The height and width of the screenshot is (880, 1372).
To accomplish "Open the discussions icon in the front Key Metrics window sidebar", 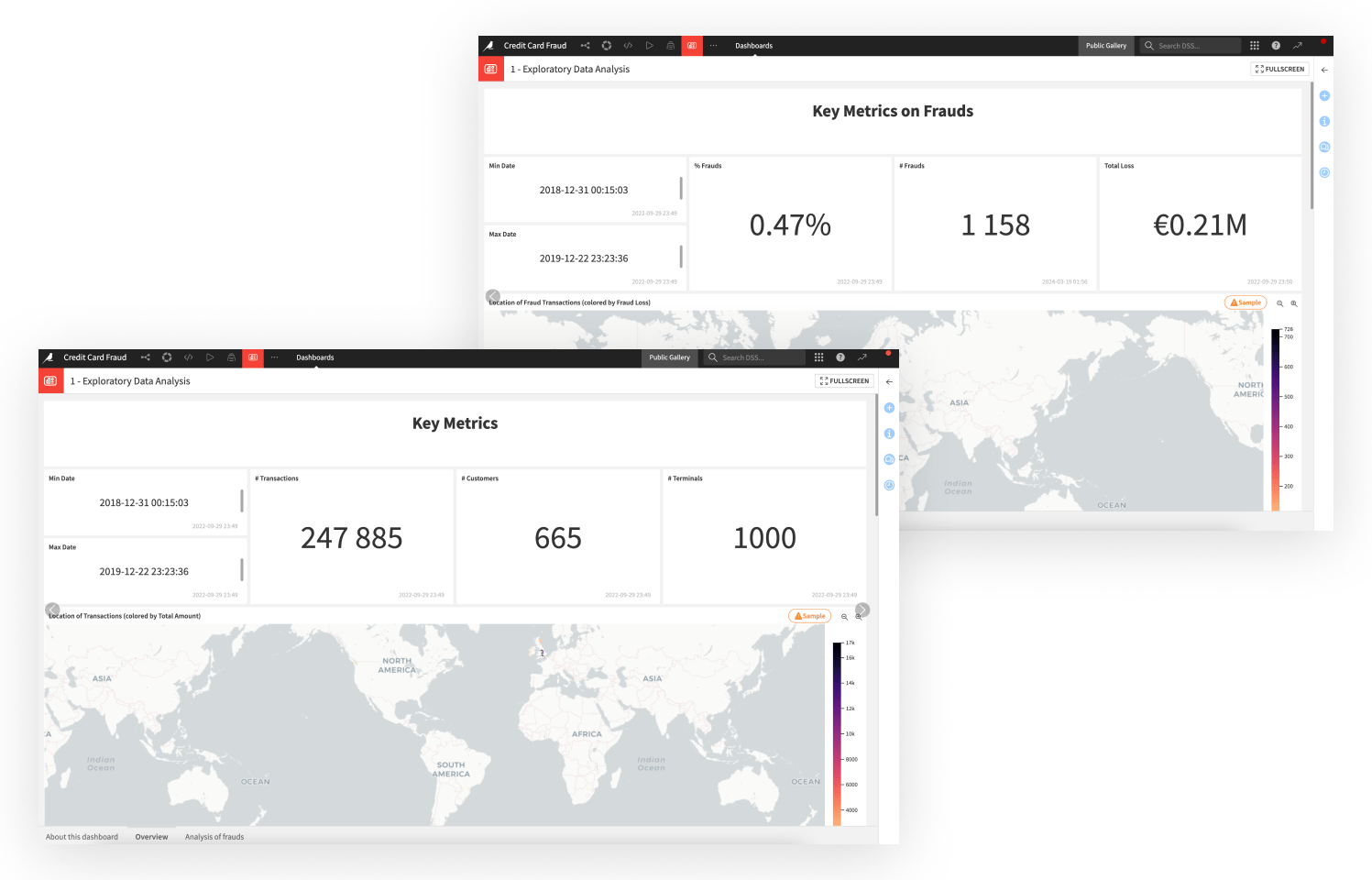I will [x=889, y=459].
